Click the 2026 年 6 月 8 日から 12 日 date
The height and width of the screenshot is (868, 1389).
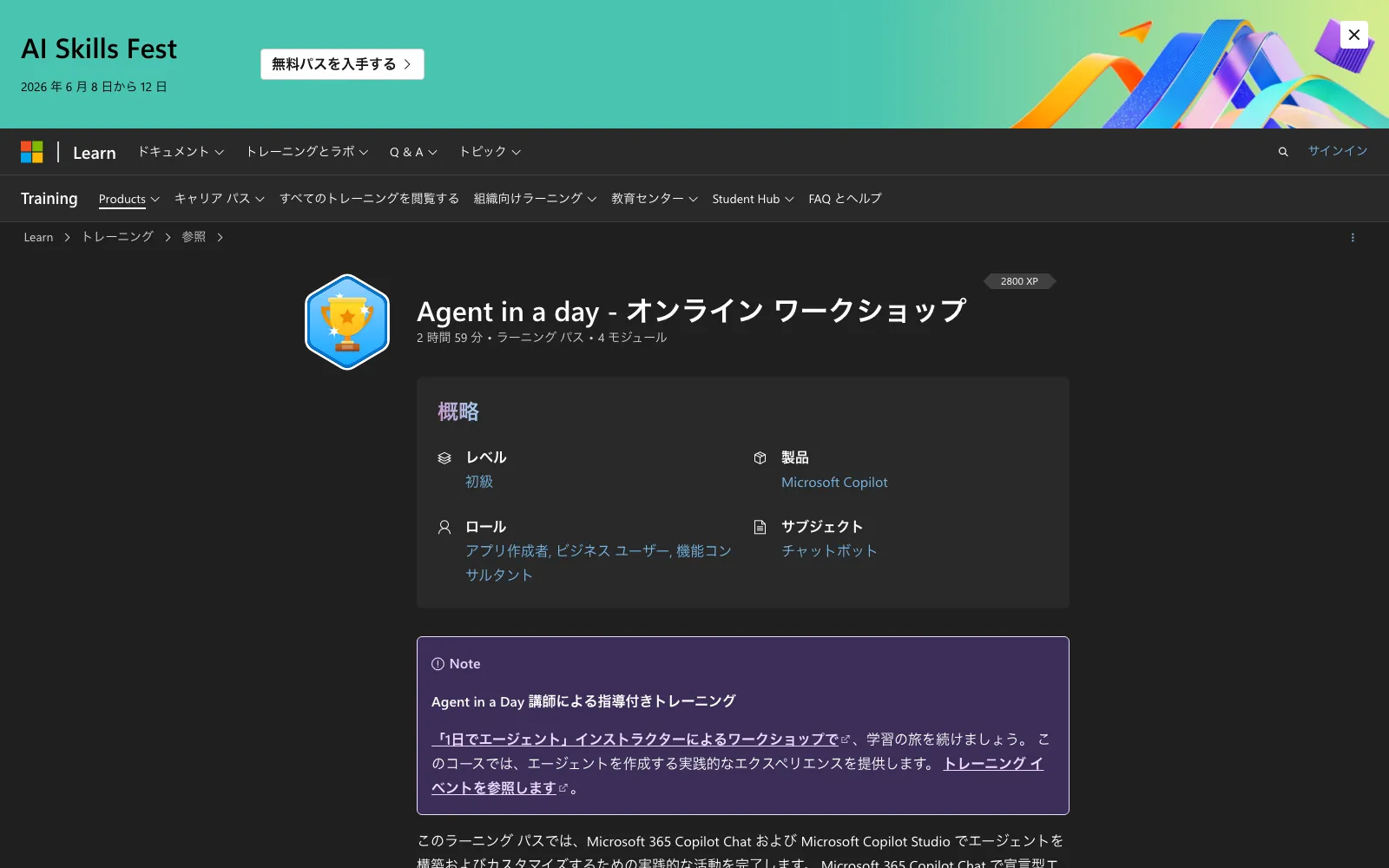pyautogui.click(x=94, y=87)
